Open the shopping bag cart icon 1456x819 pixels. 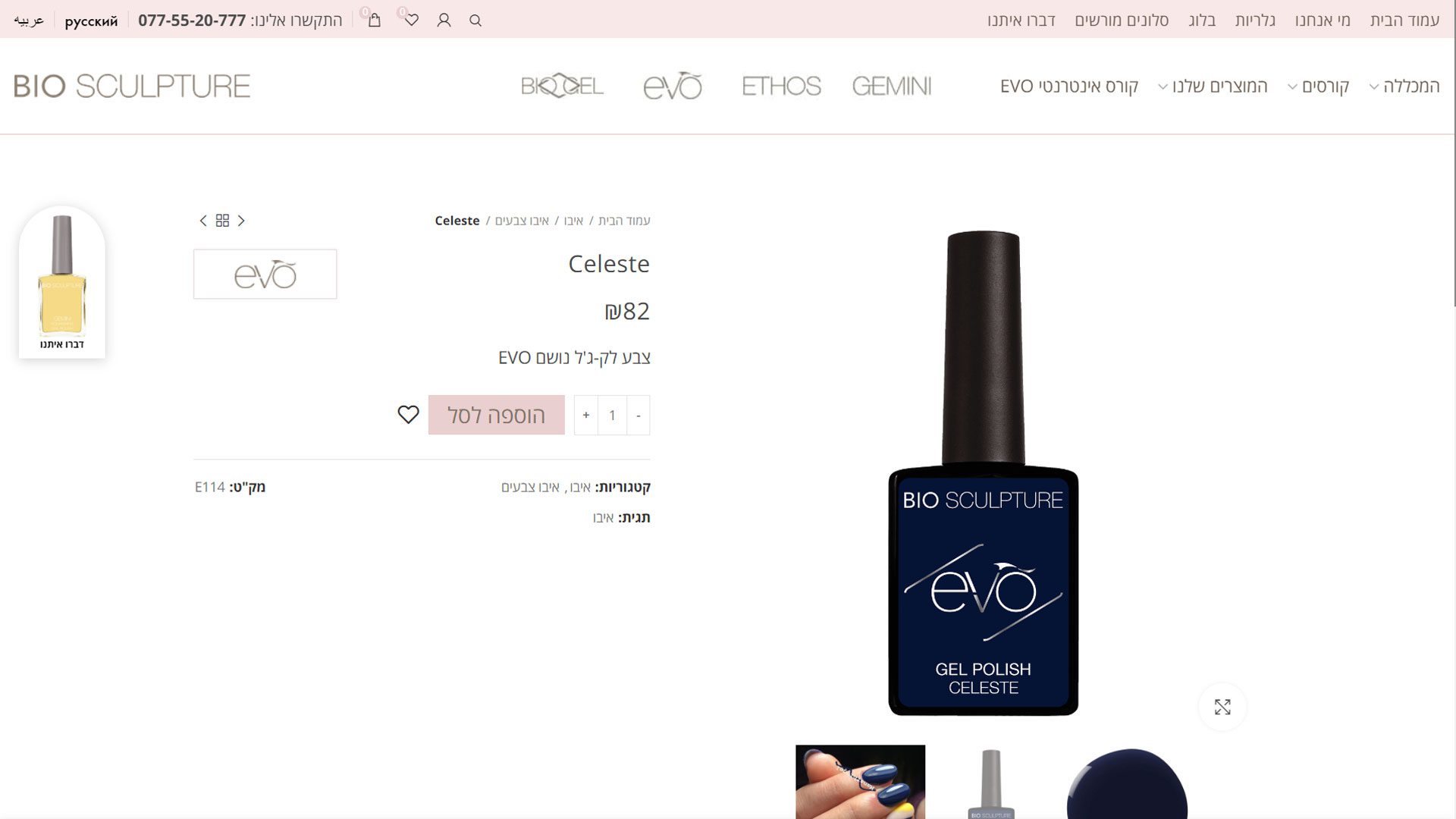coord(374,20)
